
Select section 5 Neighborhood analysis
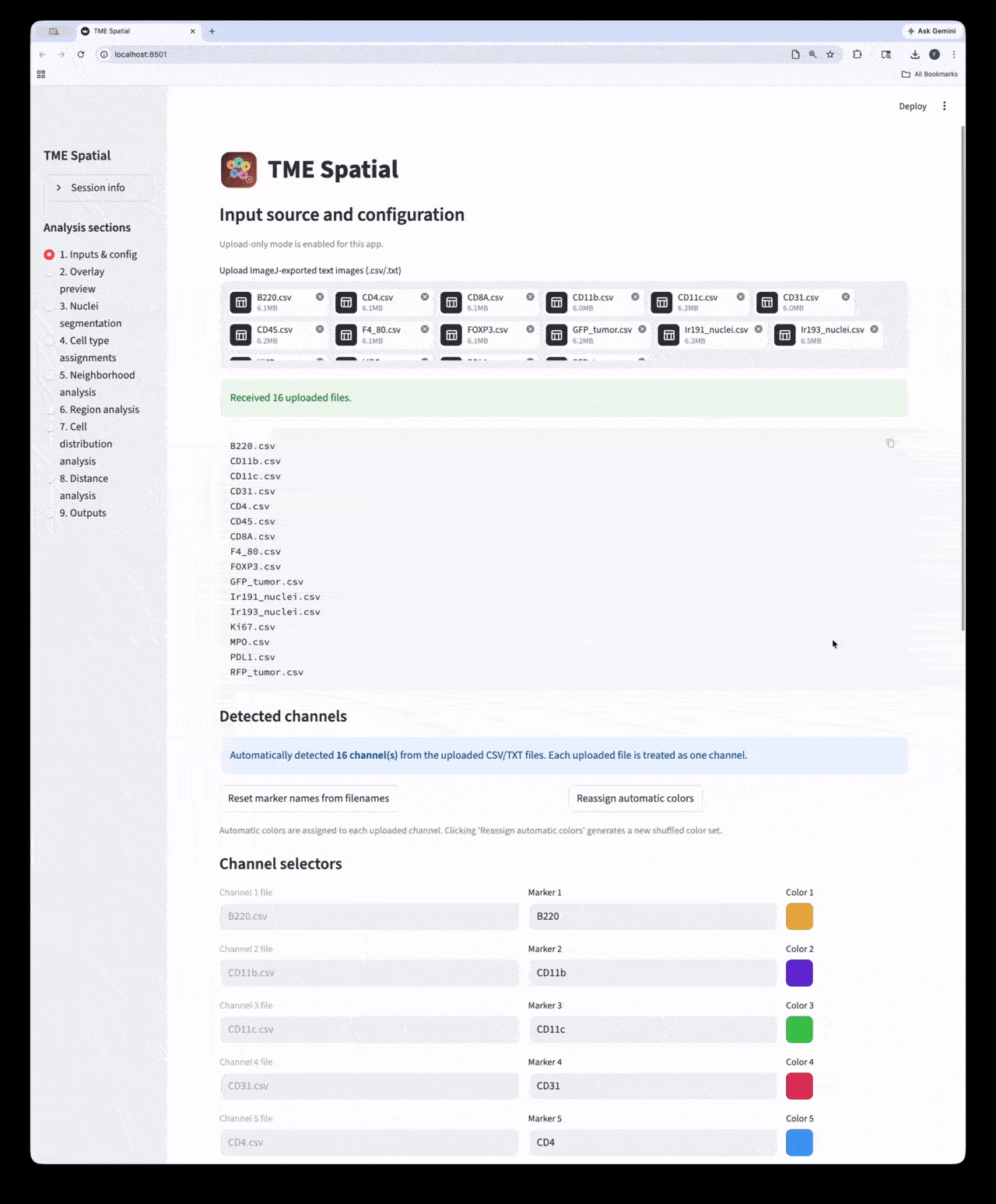97,383
